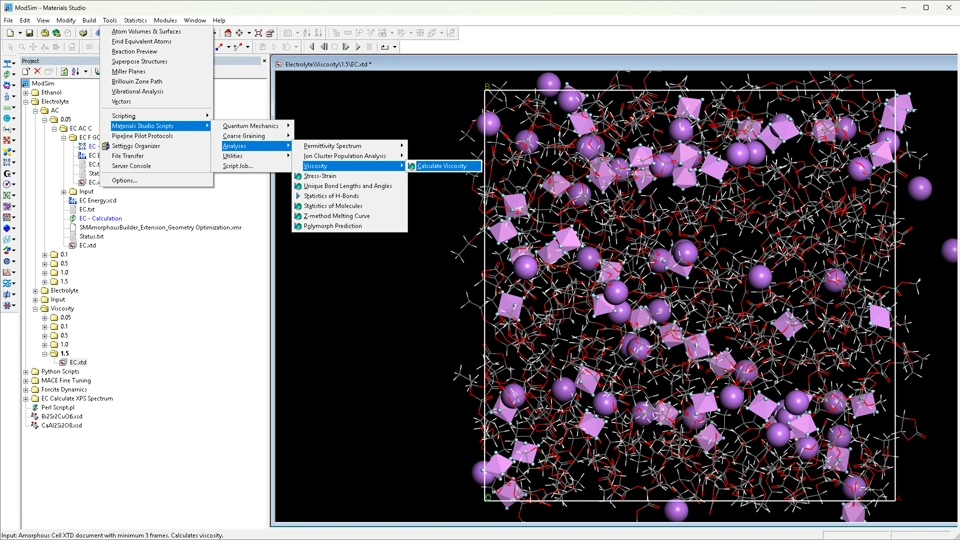Click the New document toolbar icon

(8, 33)
